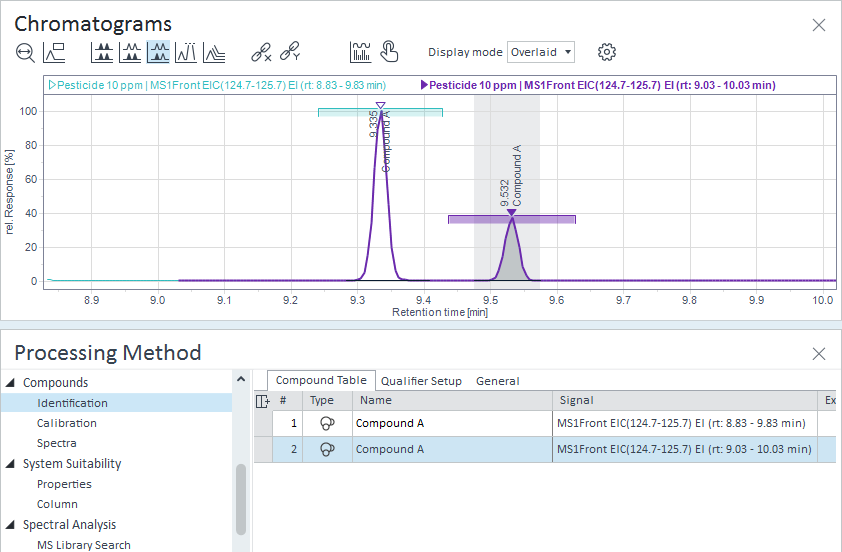Click row number 1 cell
842x552 pixels.
pos(287,424)
